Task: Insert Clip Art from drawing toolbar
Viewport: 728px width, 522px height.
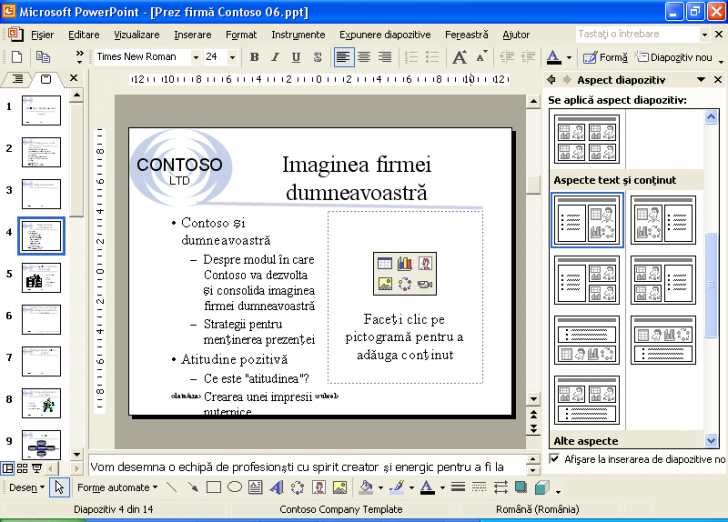Action: [x=318, y=487]
